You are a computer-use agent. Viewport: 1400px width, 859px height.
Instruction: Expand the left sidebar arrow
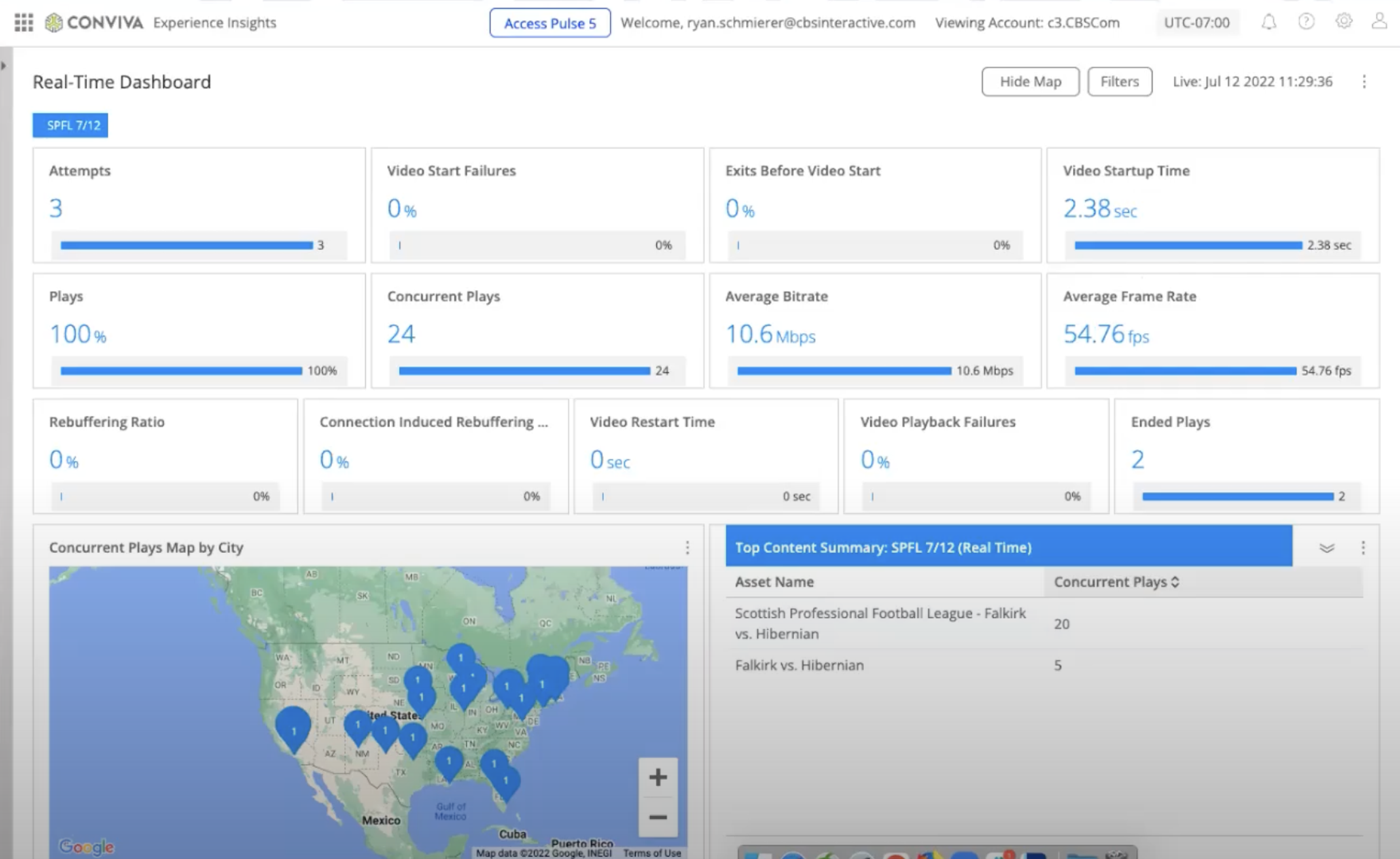click(4, 66)
